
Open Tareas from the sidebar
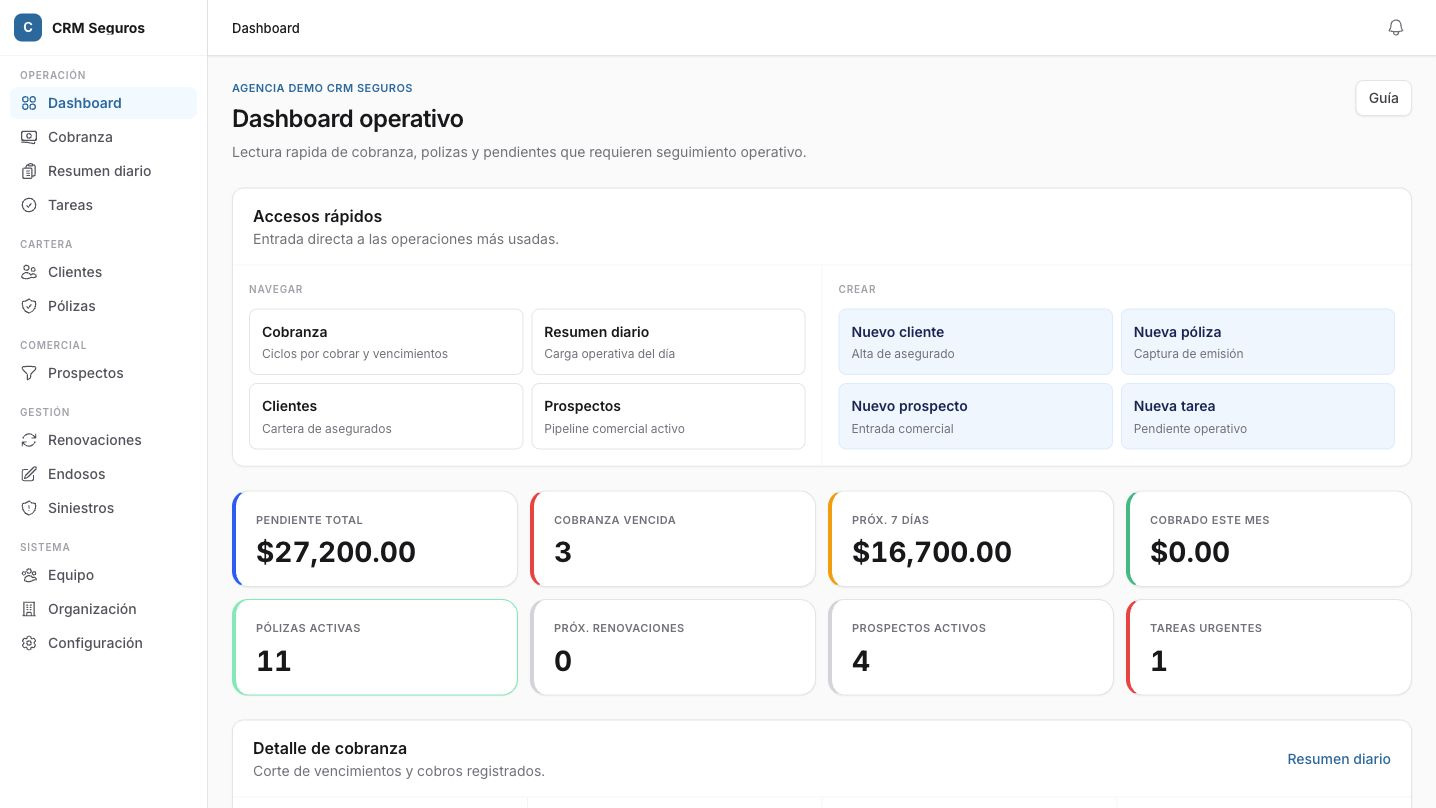(x=103, y=205)
